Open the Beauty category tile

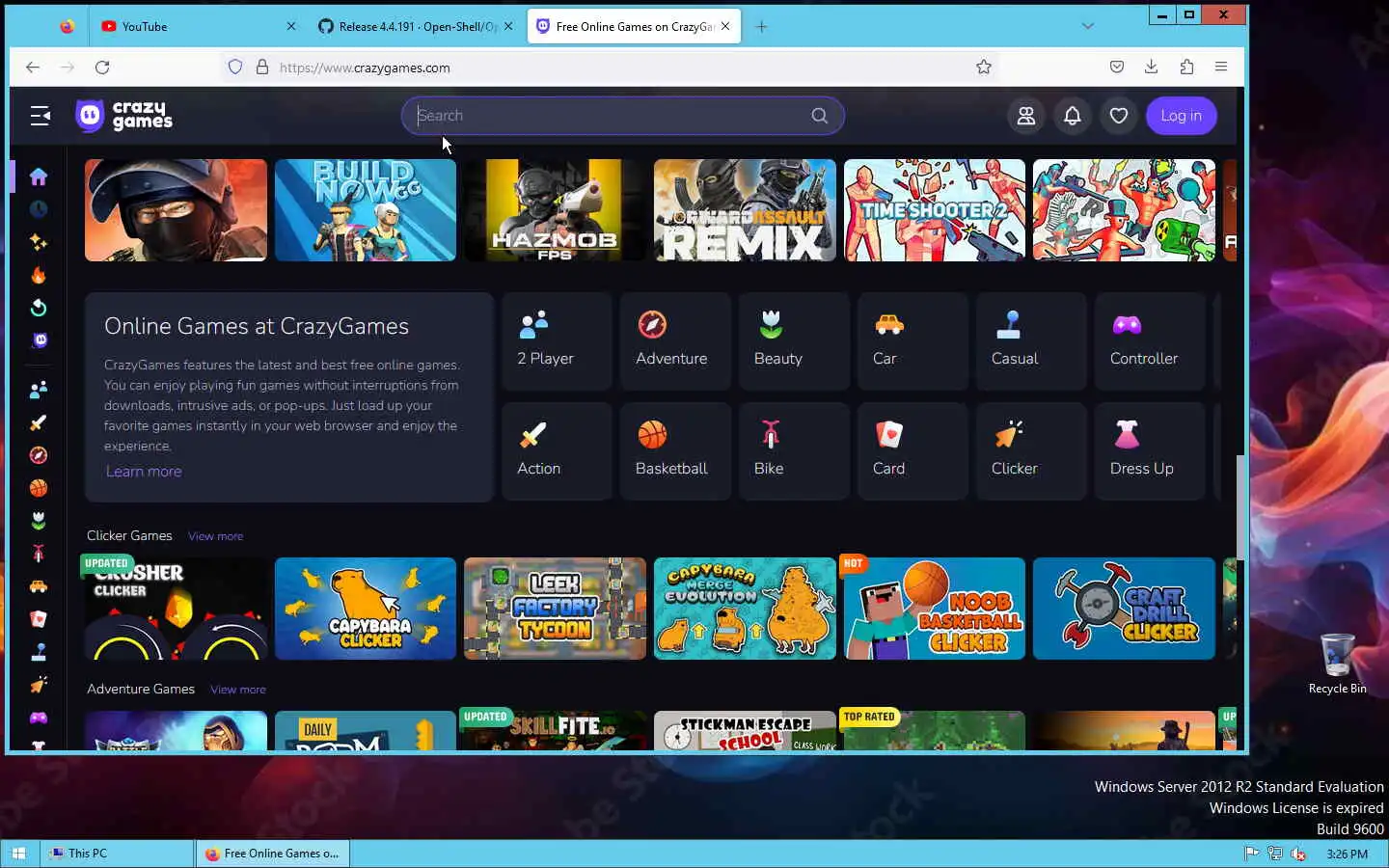794,340
